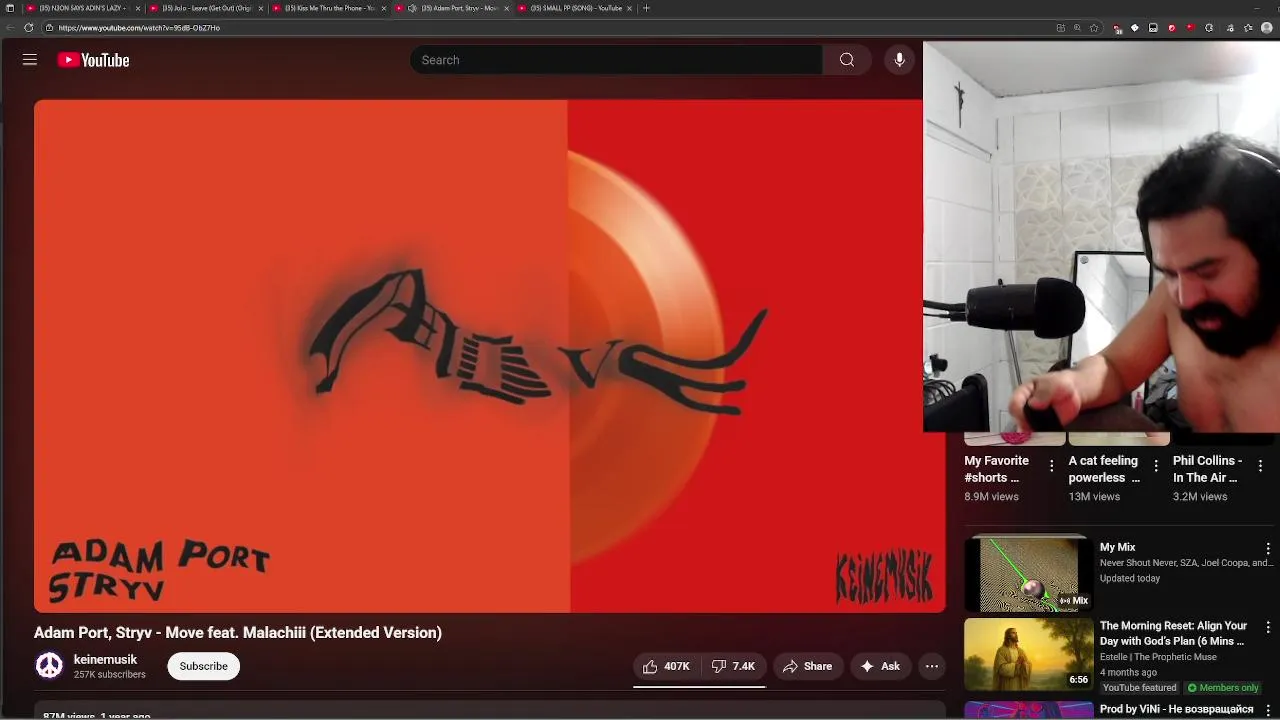The width and height of the screenshot is (1280, 720).
Task: Open options for The Morning Reset video
Action: 1268,627
